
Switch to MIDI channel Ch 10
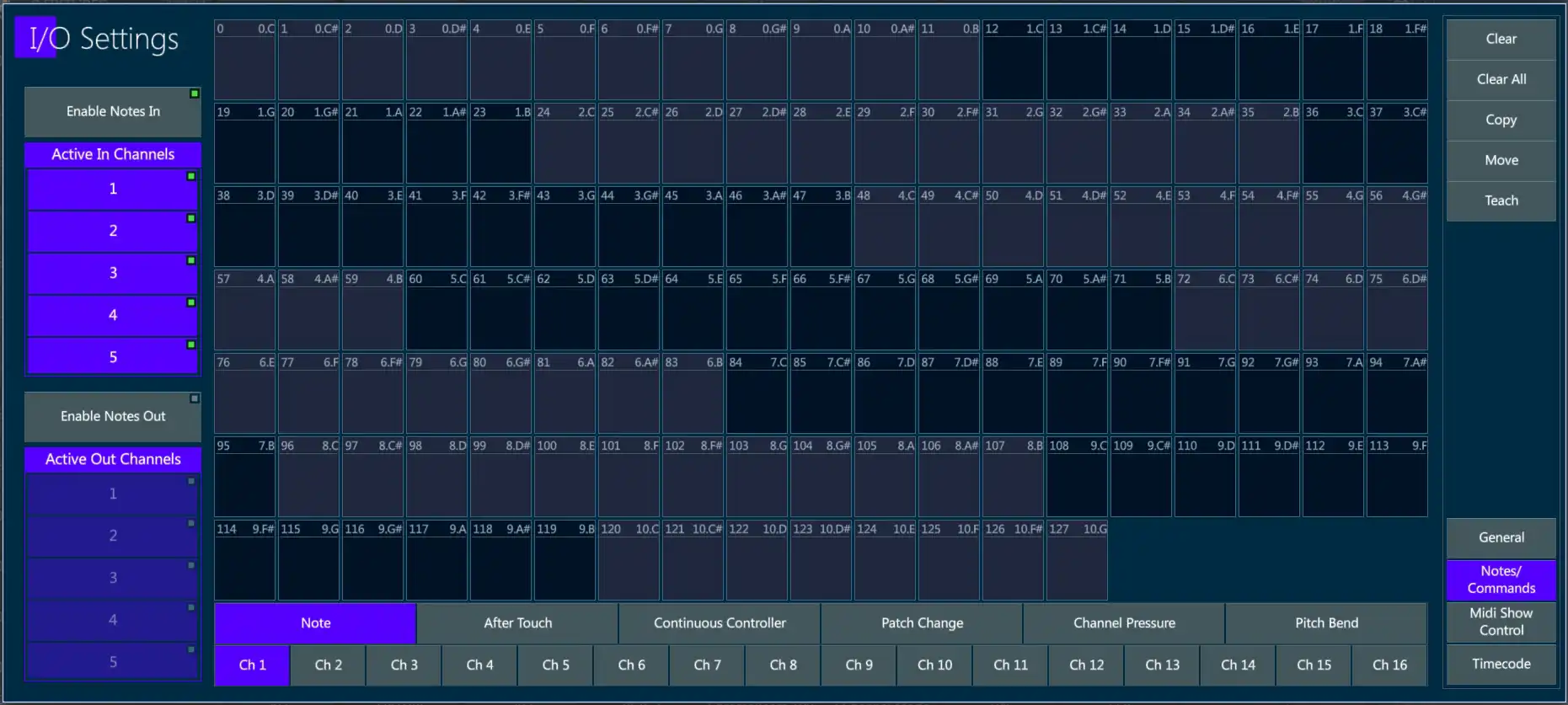934,665
